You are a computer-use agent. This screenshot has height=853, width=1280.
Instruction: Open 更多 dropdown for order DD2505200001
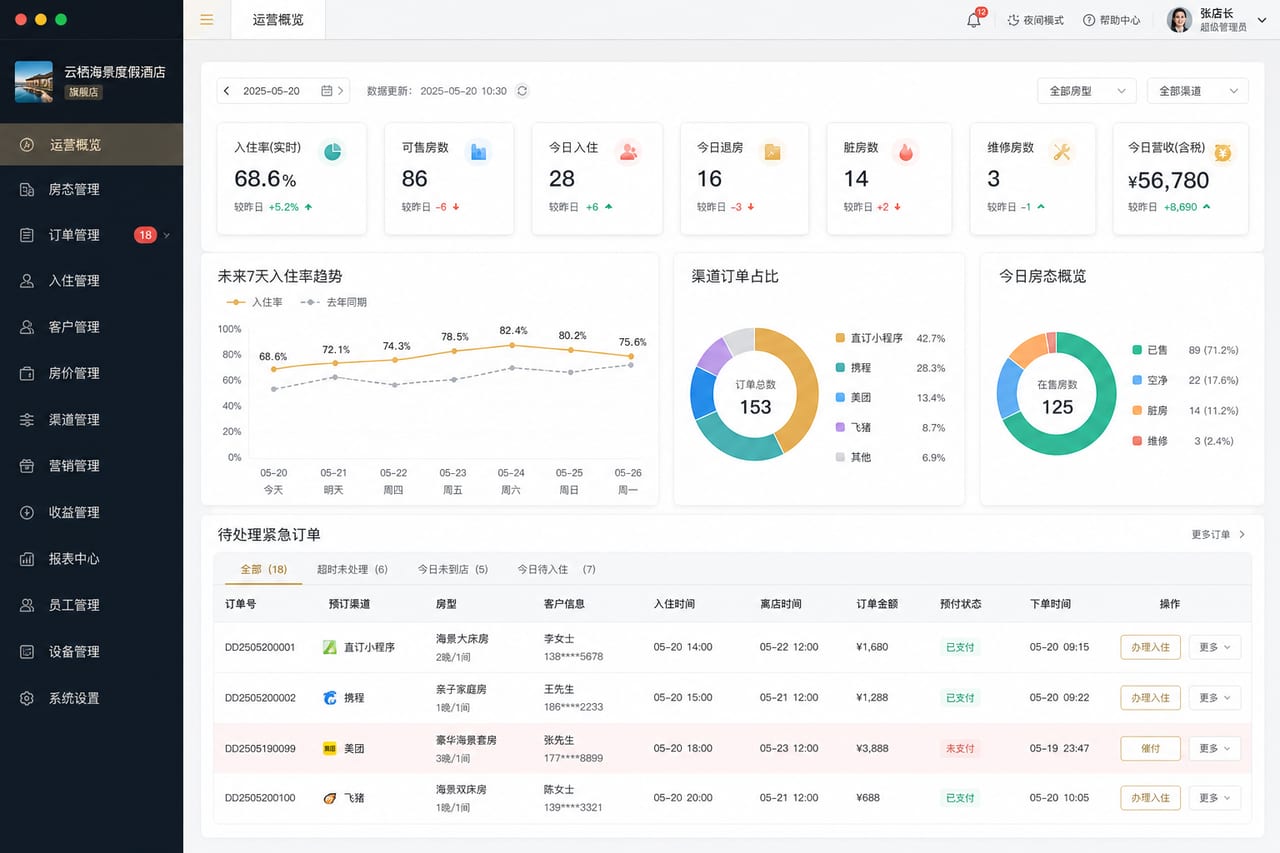1214,647
